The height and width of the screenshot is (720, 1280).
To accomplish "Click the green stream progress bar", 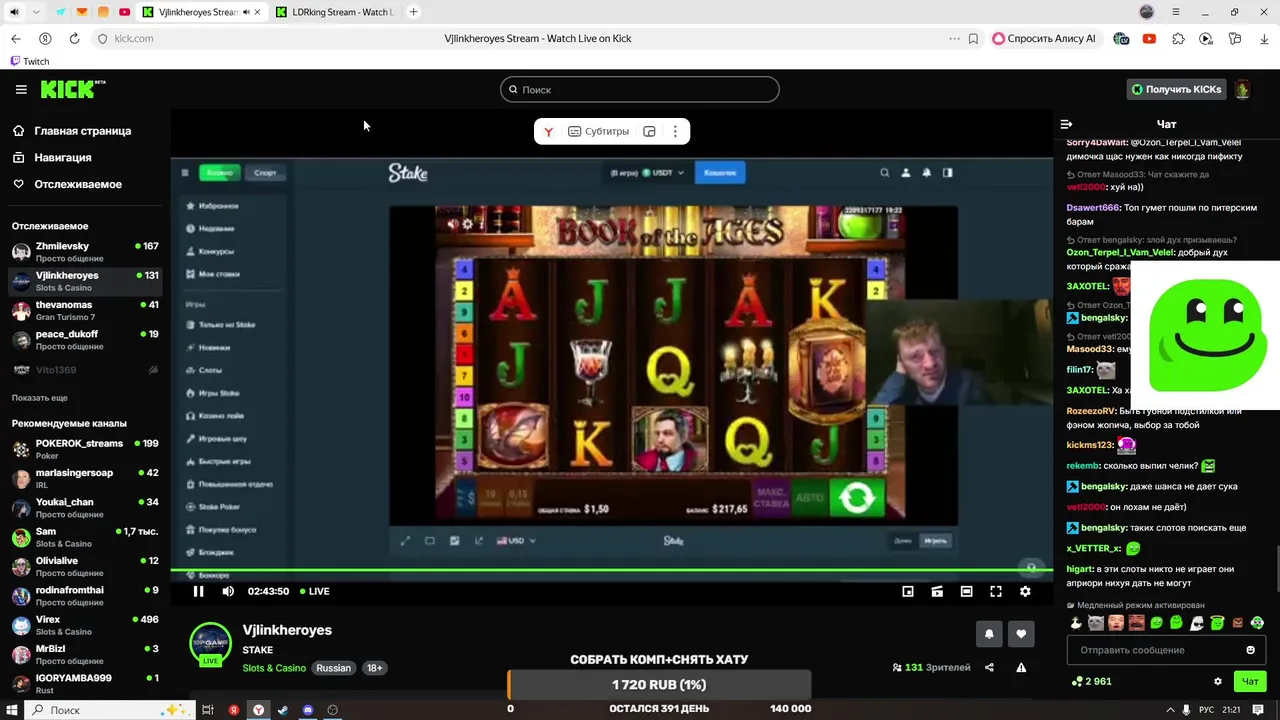I will click(611, 570).
